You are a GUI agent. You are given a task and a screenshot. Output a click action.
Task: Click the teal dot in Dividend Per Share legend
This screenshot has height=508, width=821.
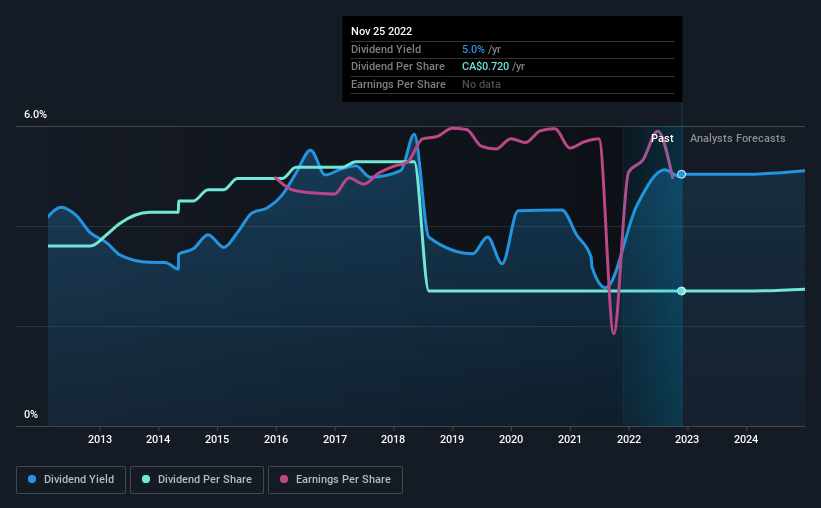(x=146, y=479)
